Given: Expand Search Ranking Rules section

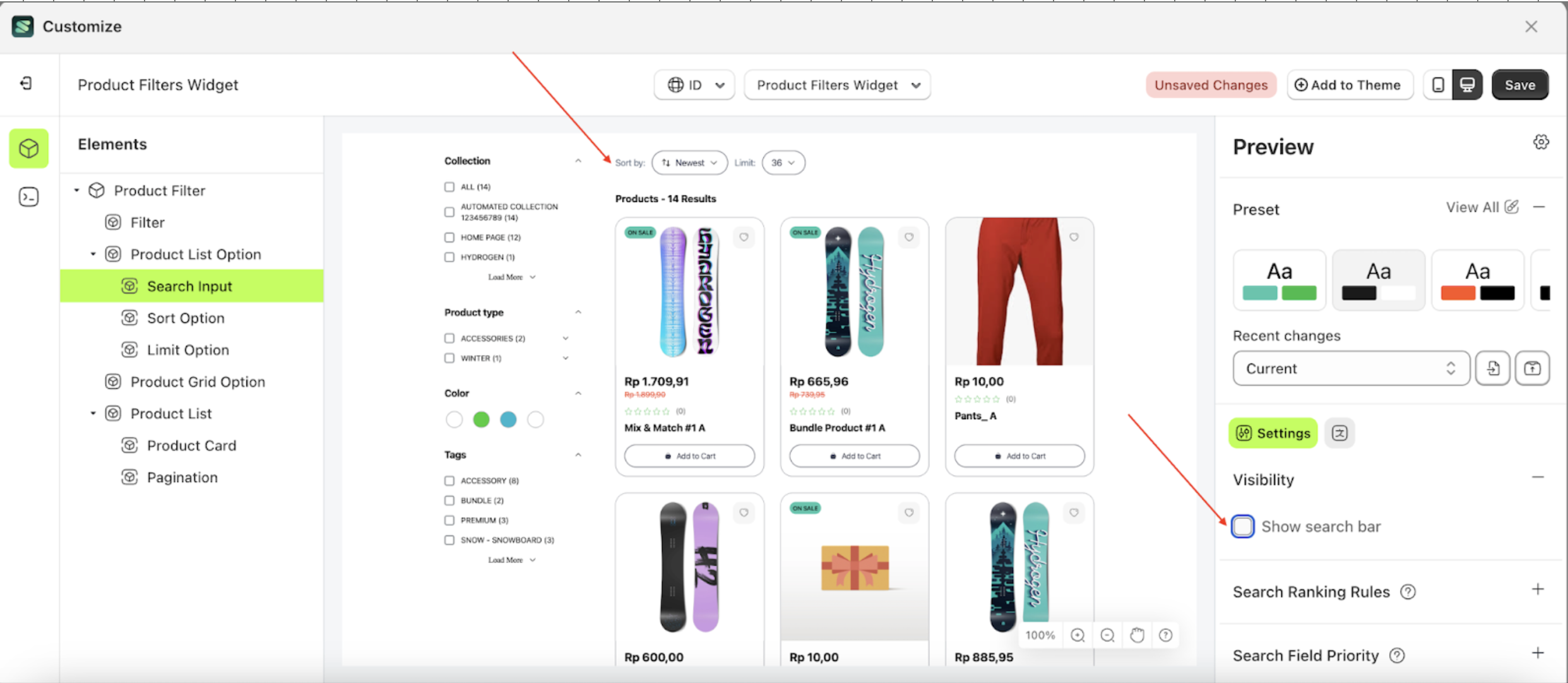Looking at the screenshot, I should coord(1538,590).
